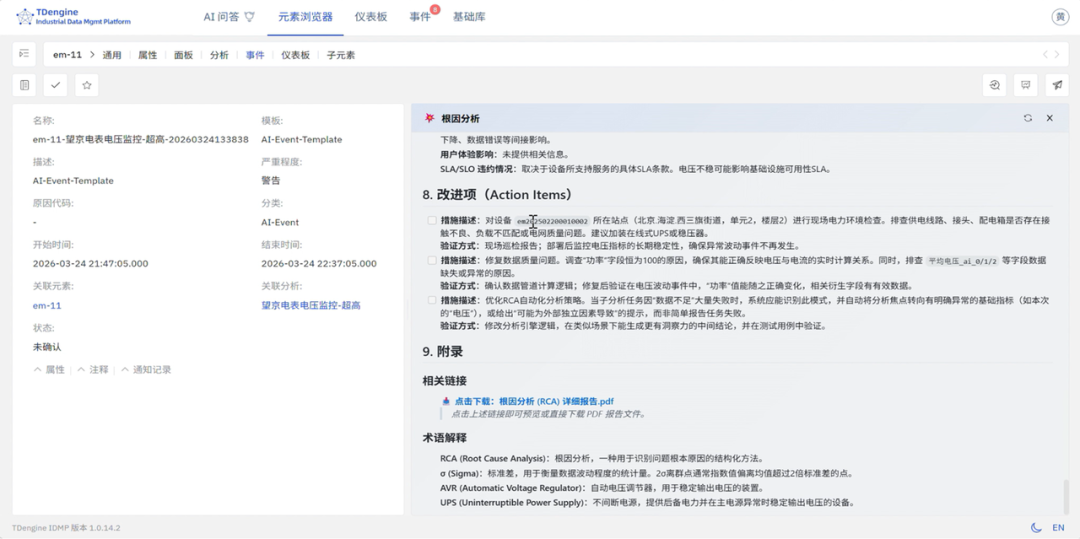Viewport: 1080px width, 539px height.
Task: Expand the 通知记录 section
Action: point(146,370)
